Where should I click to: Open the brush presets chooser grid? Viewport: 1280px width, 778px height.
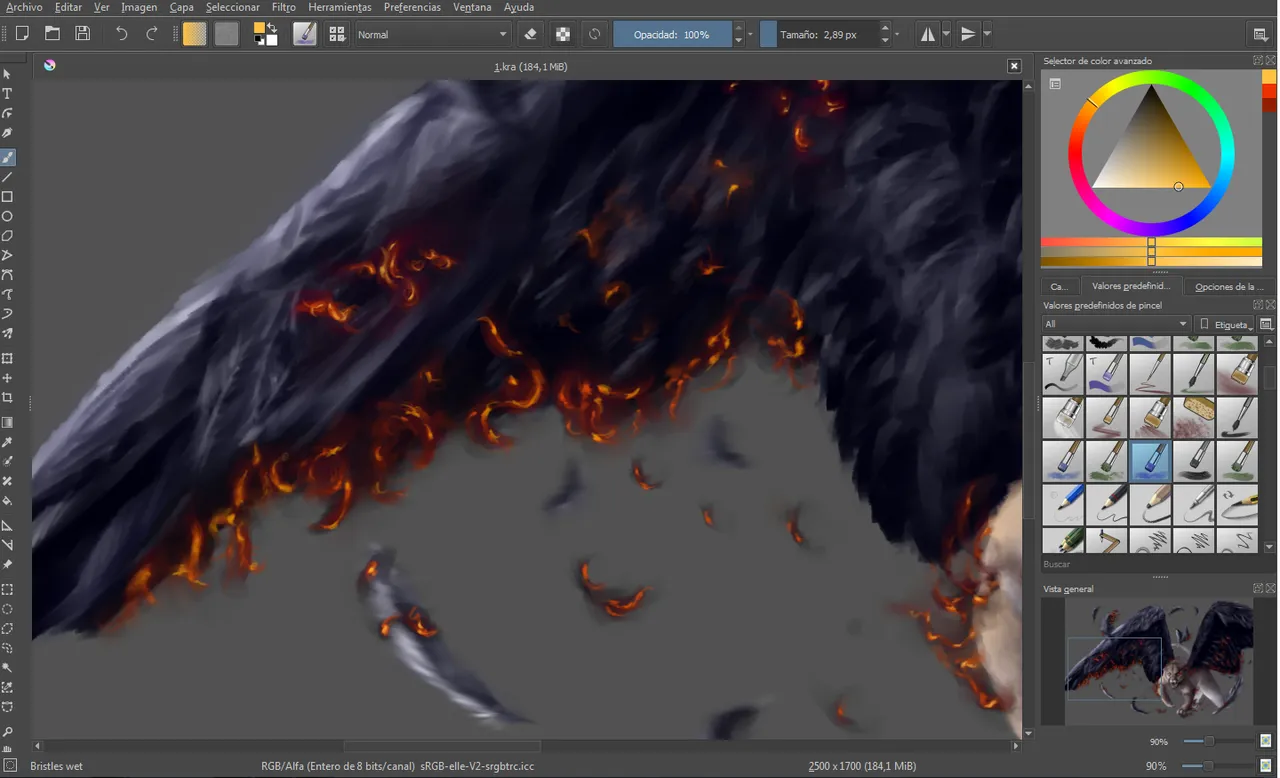click(x=337, y=34)
